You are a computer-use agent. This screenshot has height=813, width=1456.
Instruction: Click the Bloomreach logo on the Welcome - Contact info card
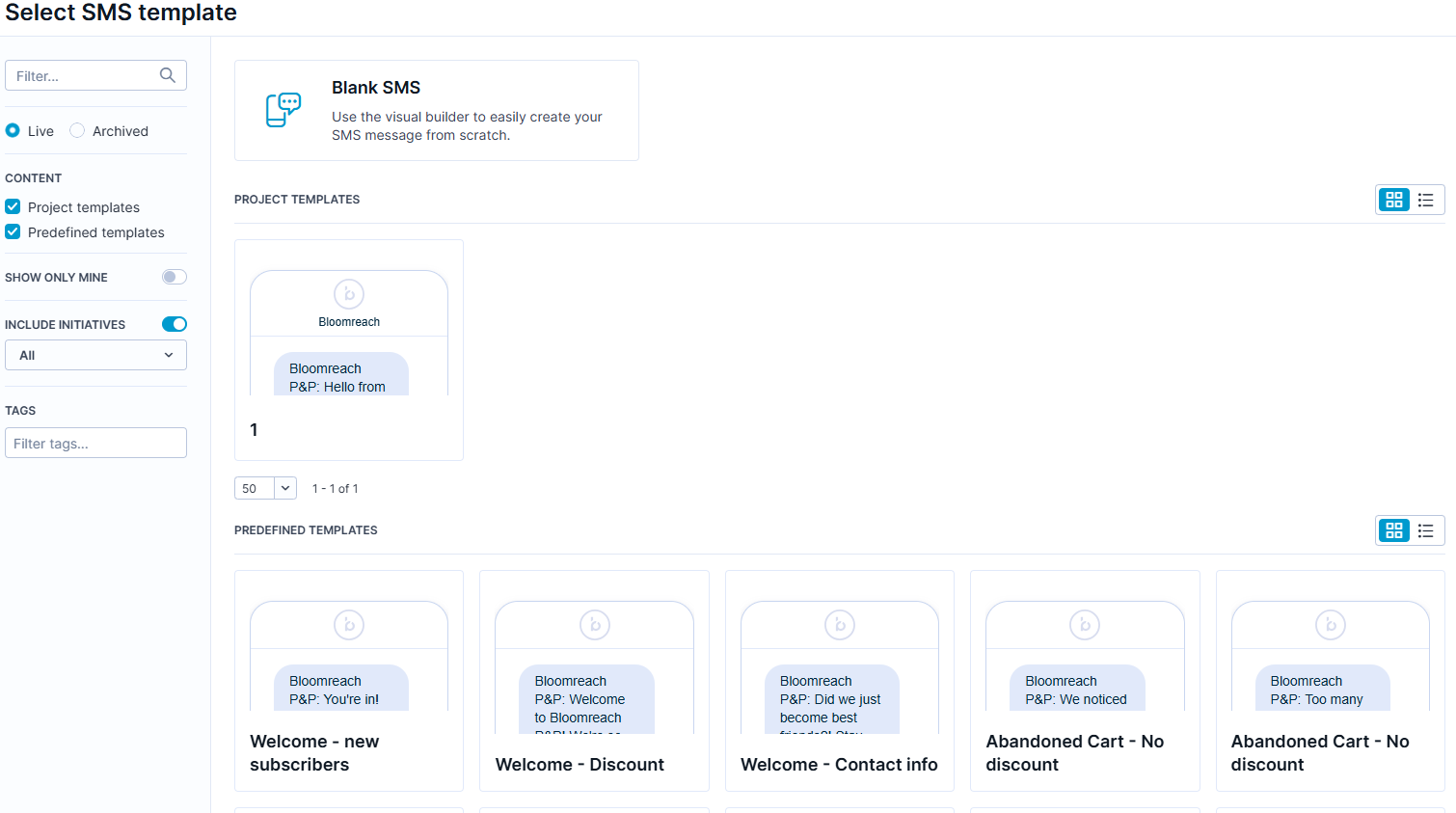(840, 625)
